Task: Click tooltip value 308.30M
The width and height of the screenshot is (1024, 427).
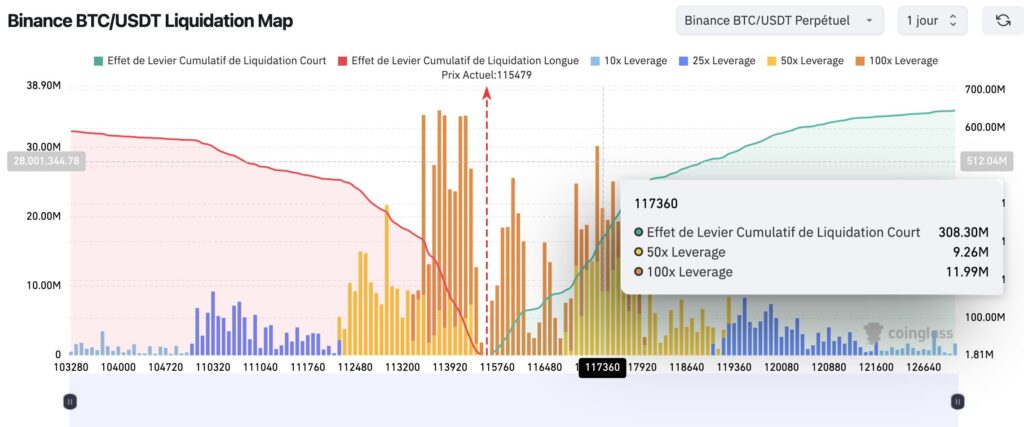Action: [963, 232]
